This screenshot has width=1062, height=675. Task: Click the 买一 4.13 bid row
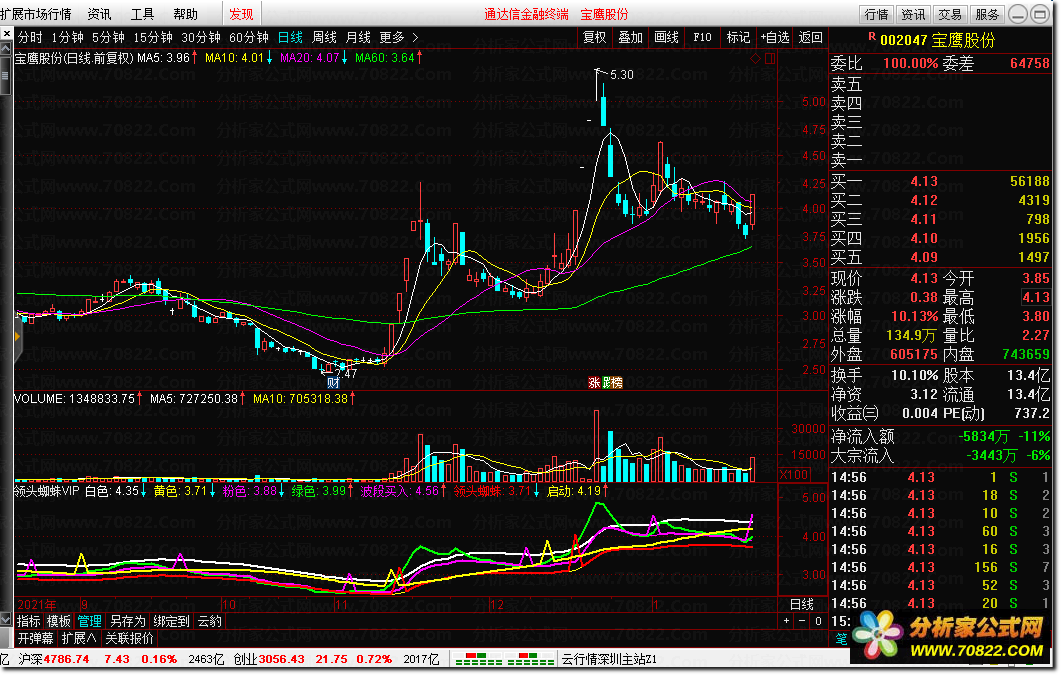(x=940, y=181)
